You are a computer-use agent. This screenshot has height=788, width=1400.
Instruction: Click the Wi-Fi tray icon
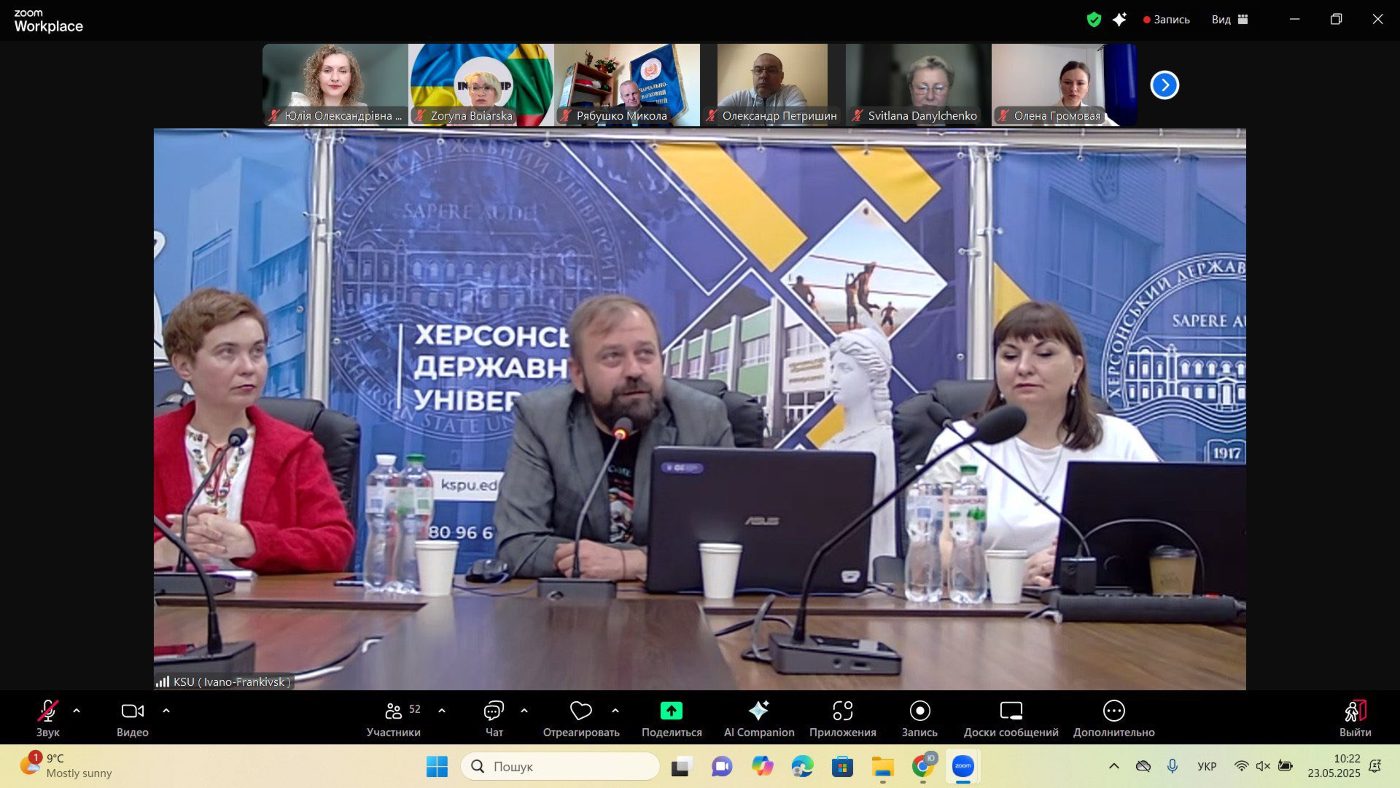click(1241, 766)
